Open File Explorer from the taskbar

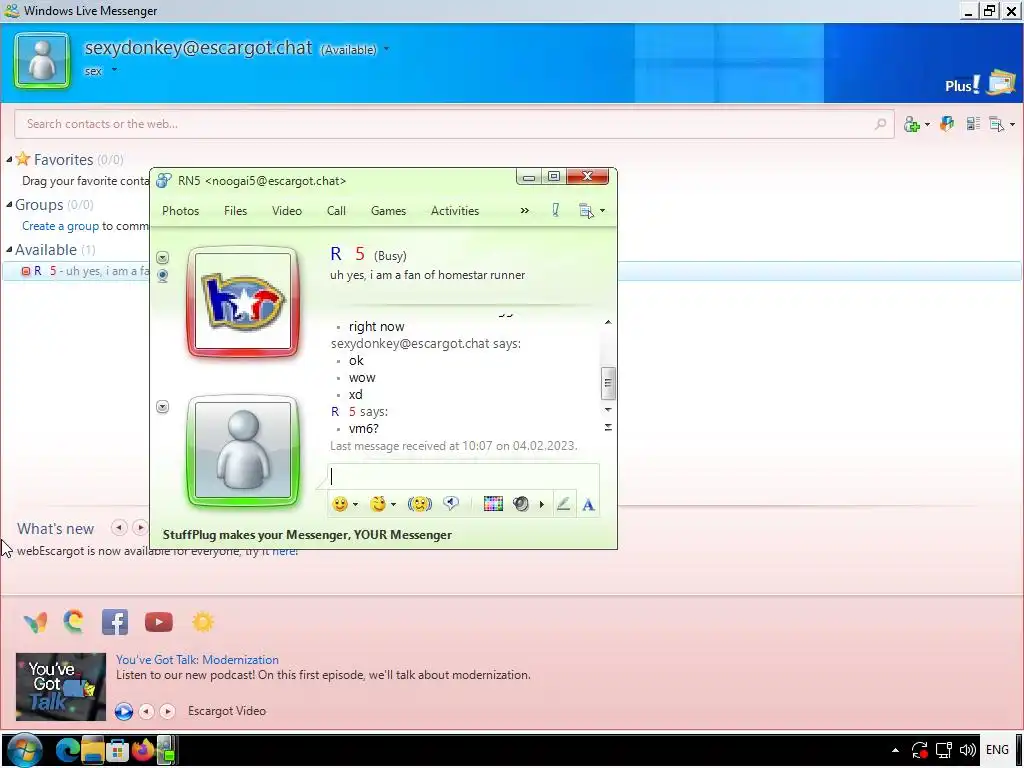click(93, 750)
